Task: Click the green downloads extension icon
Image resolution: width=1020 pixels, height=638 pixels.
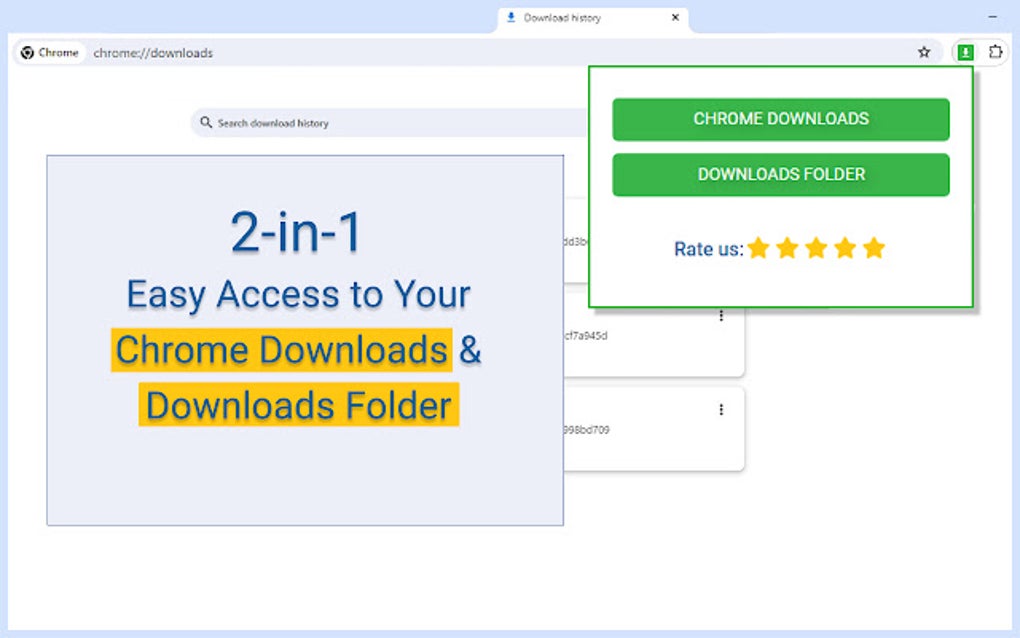Action: click(965, 52)
